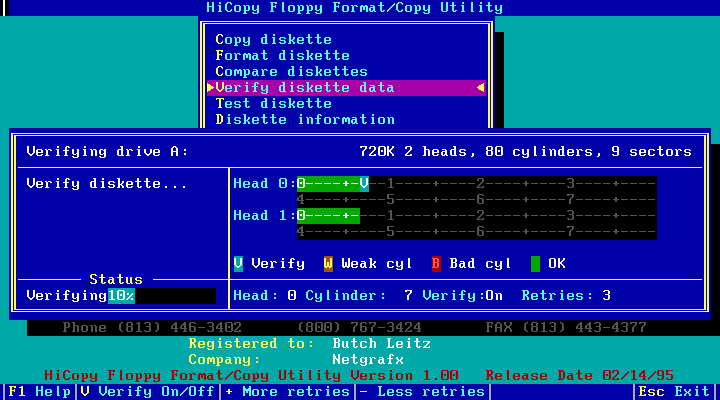Click cylinder marker 3 on Head 0 first row
The height and width of the screenshot is (400, 720).
click(x=571, y=184)
